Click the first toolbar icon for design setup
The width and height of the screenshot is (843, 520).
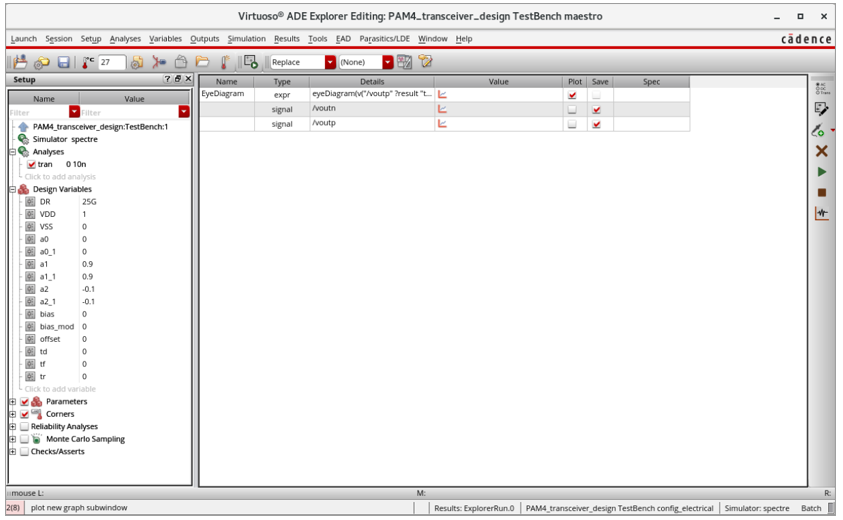tap(20, 62)
